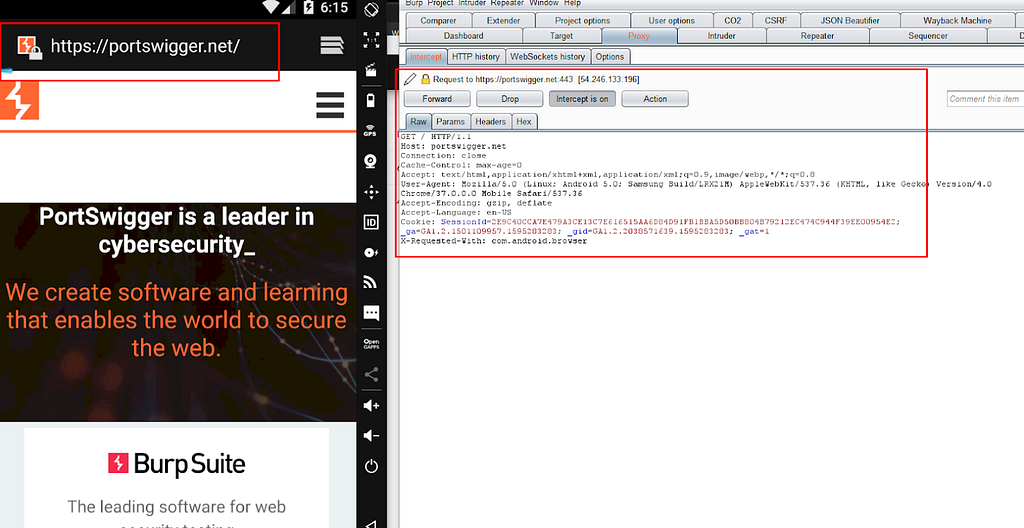Click the Comment this item field

(985, 99)
